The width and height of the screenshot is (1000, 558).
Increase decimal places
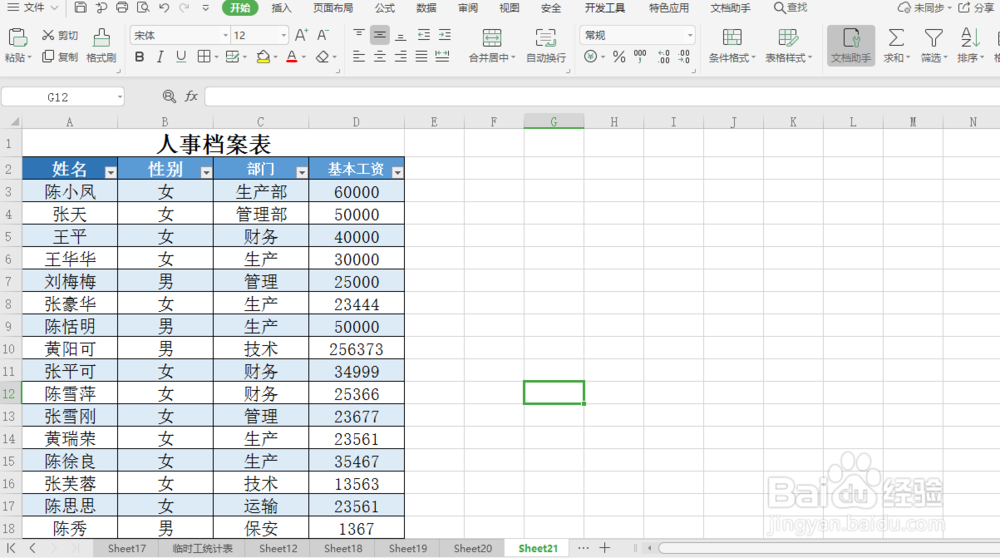click(663, 57)
